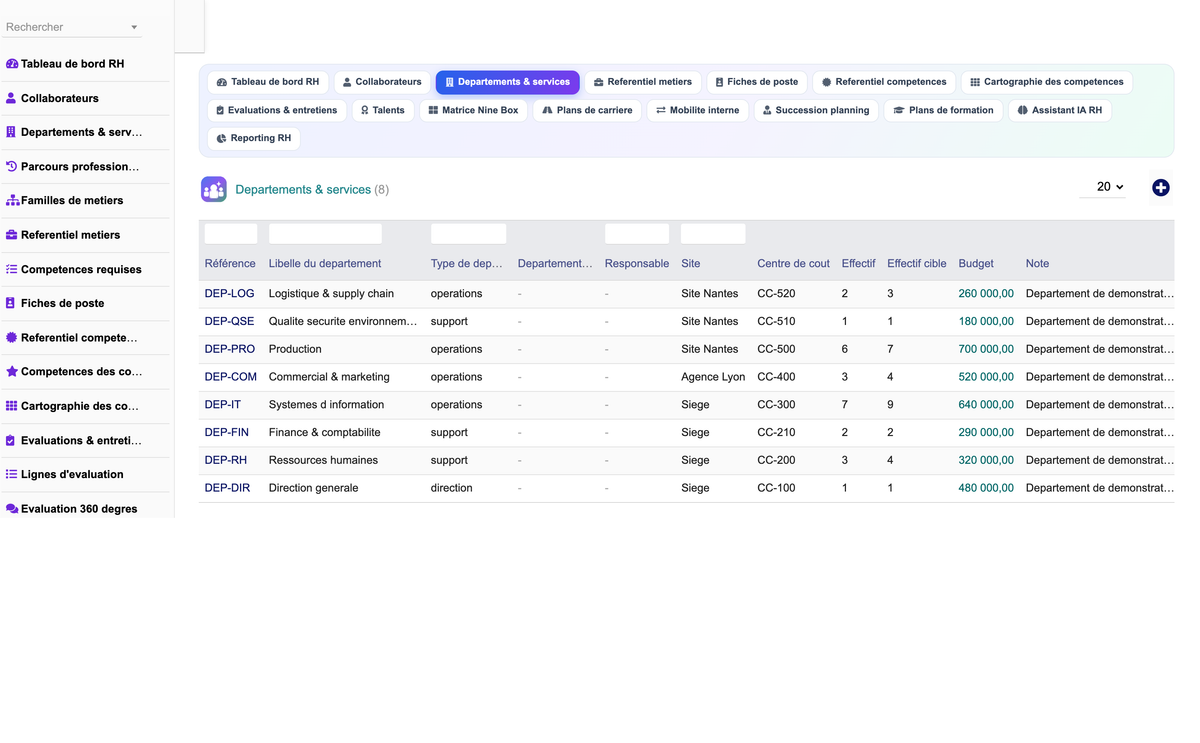Click the chart icon in Reporting RH tab

coord(222,138)
